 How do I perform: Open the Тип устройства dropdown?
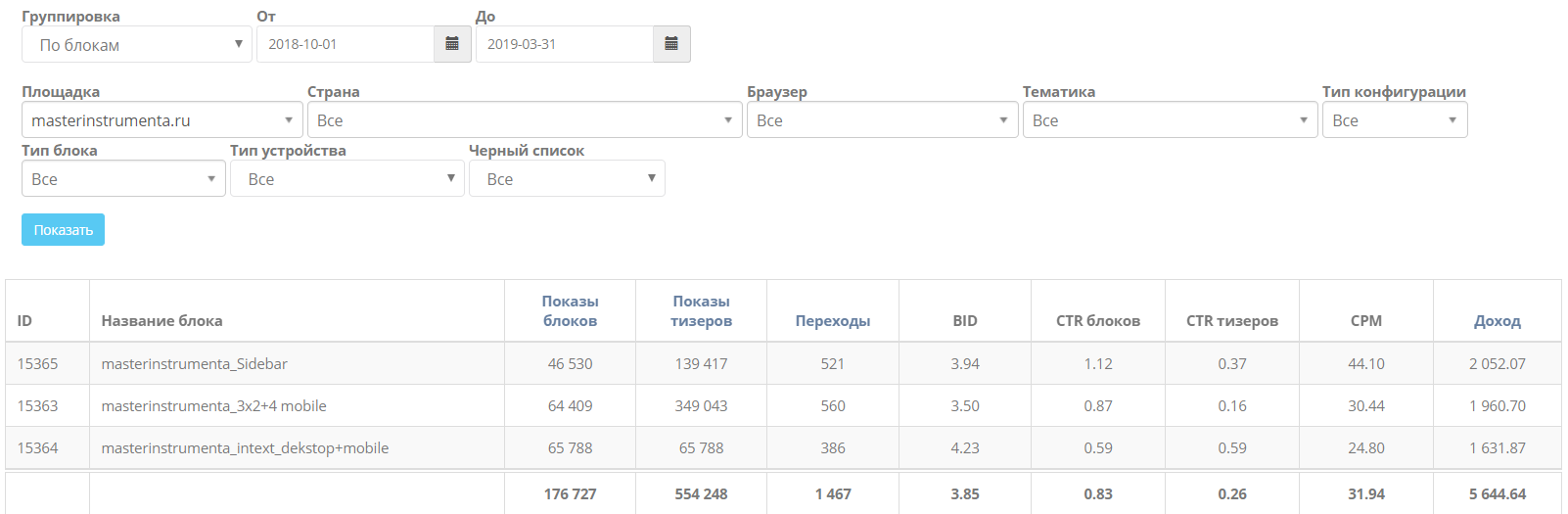pos(346,179)
